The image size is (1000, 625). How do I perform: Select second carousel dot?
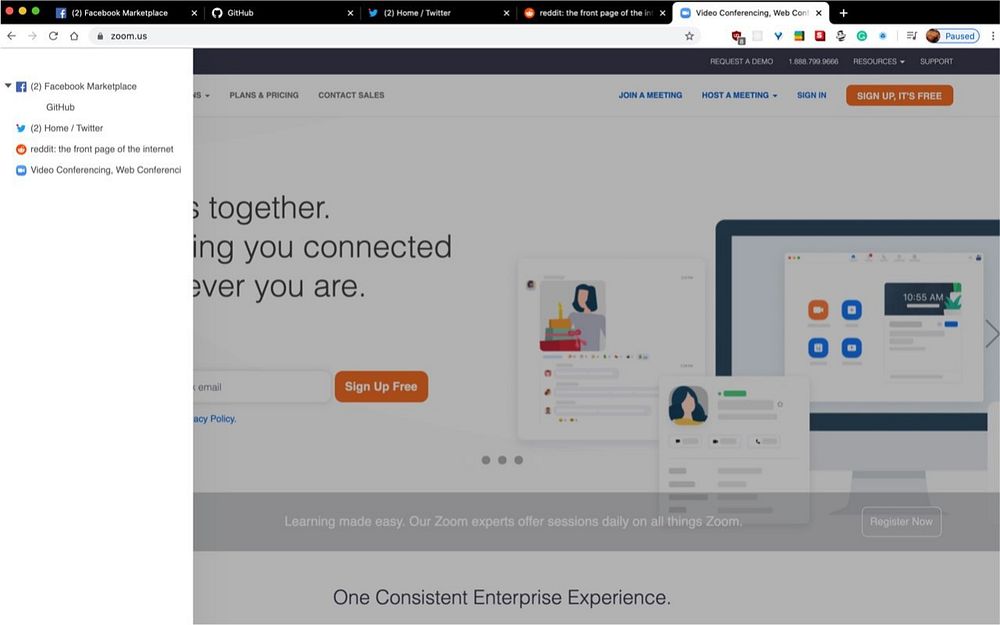(x=503, y=460)
